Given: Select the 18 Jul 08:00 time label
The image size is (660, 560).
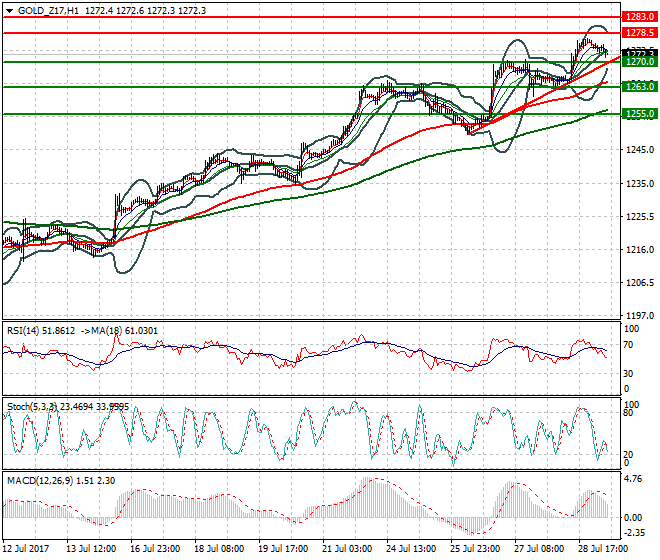Looking at the screenshot, I should pyautogui.click(x=219, y=549).
